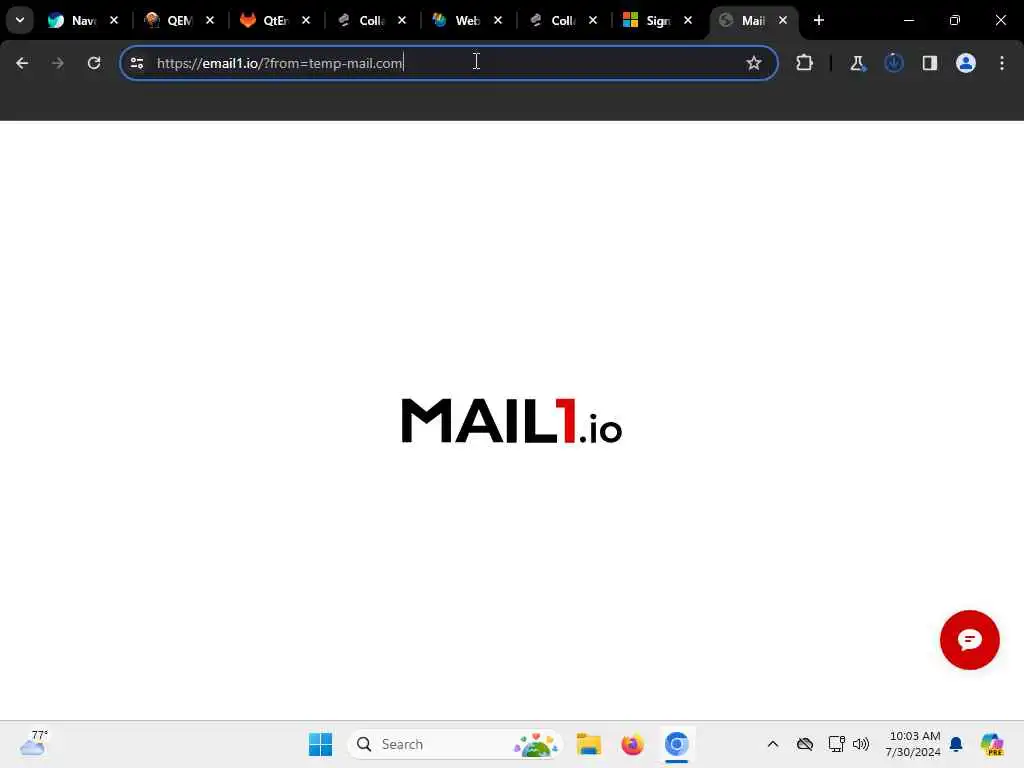Reload the current page
Image resolution: width=1024 pixels, height=768 pixels.
pyautogui.click(x=94, y=63)
